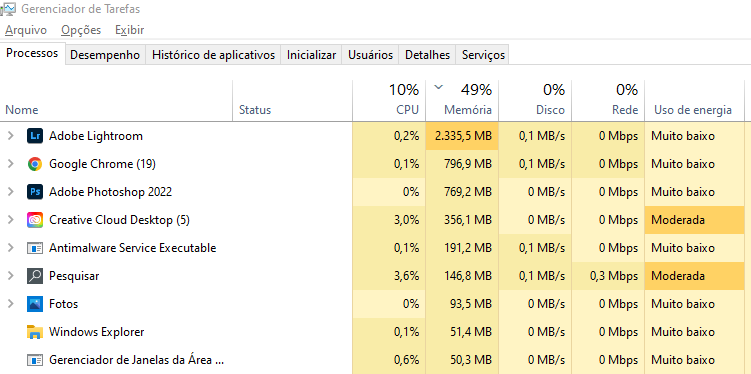The image size is (751, 374).
Task: Select the Antimalware Service Executable icon
Action: [x=35, y=248]
